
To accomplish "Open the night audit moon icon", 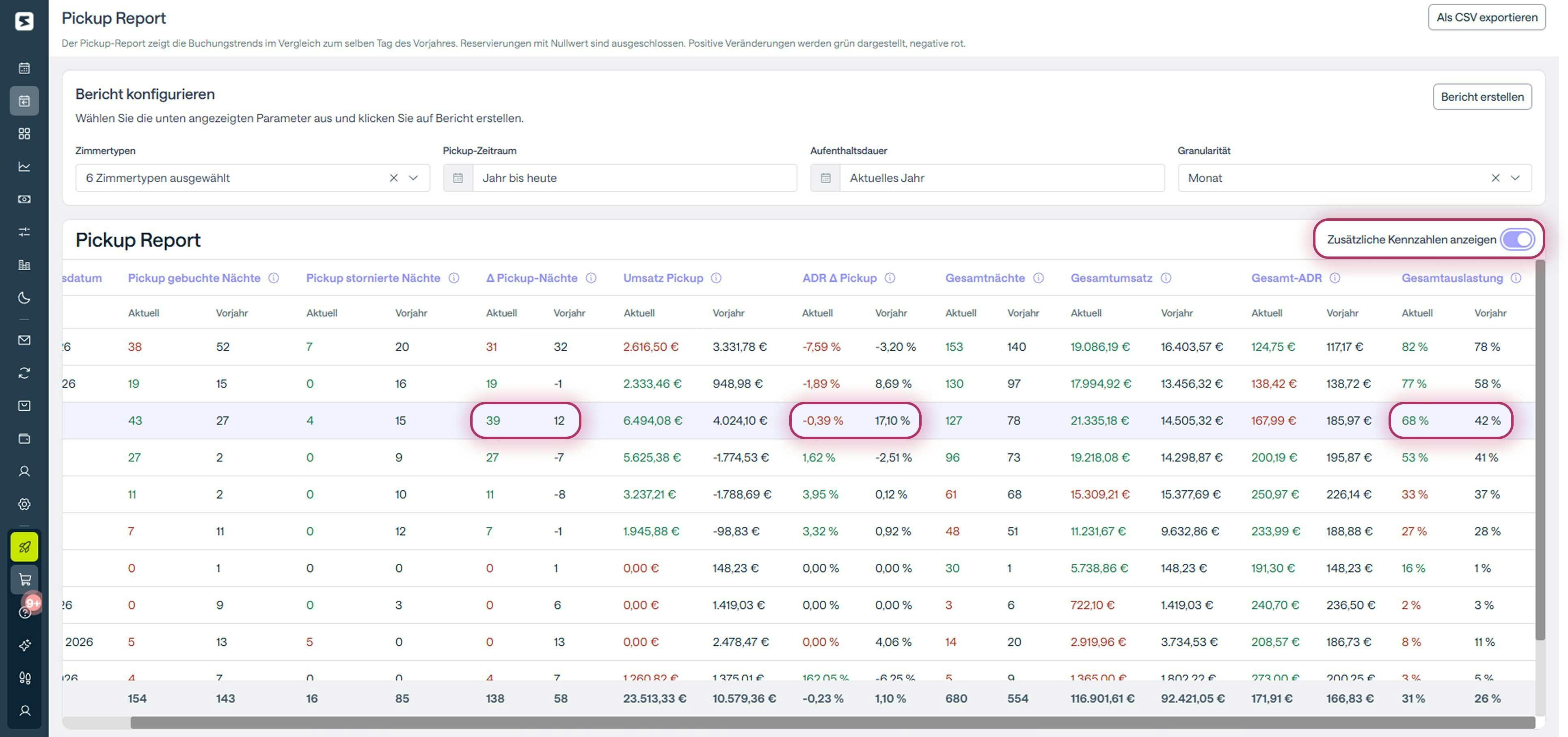I will pyautogui.click(x=24, y=298).
